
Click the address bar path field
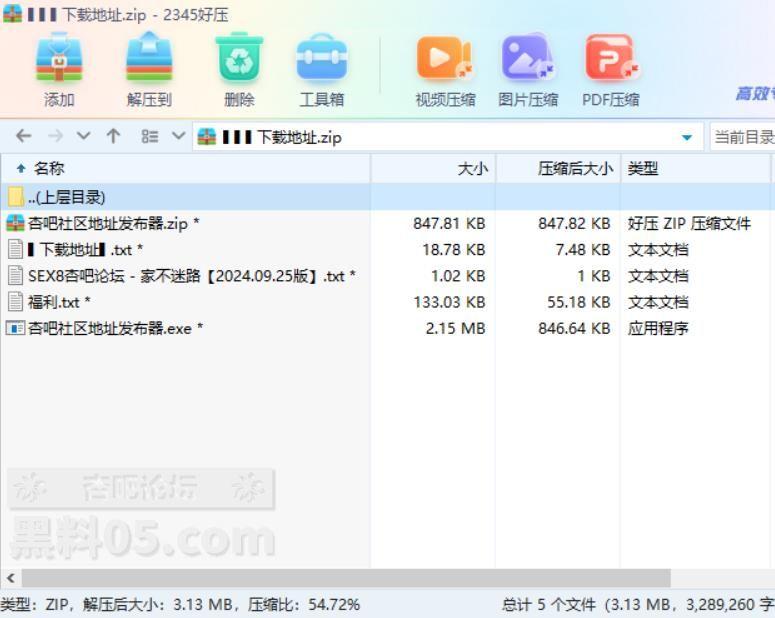(x=450, y=137)
